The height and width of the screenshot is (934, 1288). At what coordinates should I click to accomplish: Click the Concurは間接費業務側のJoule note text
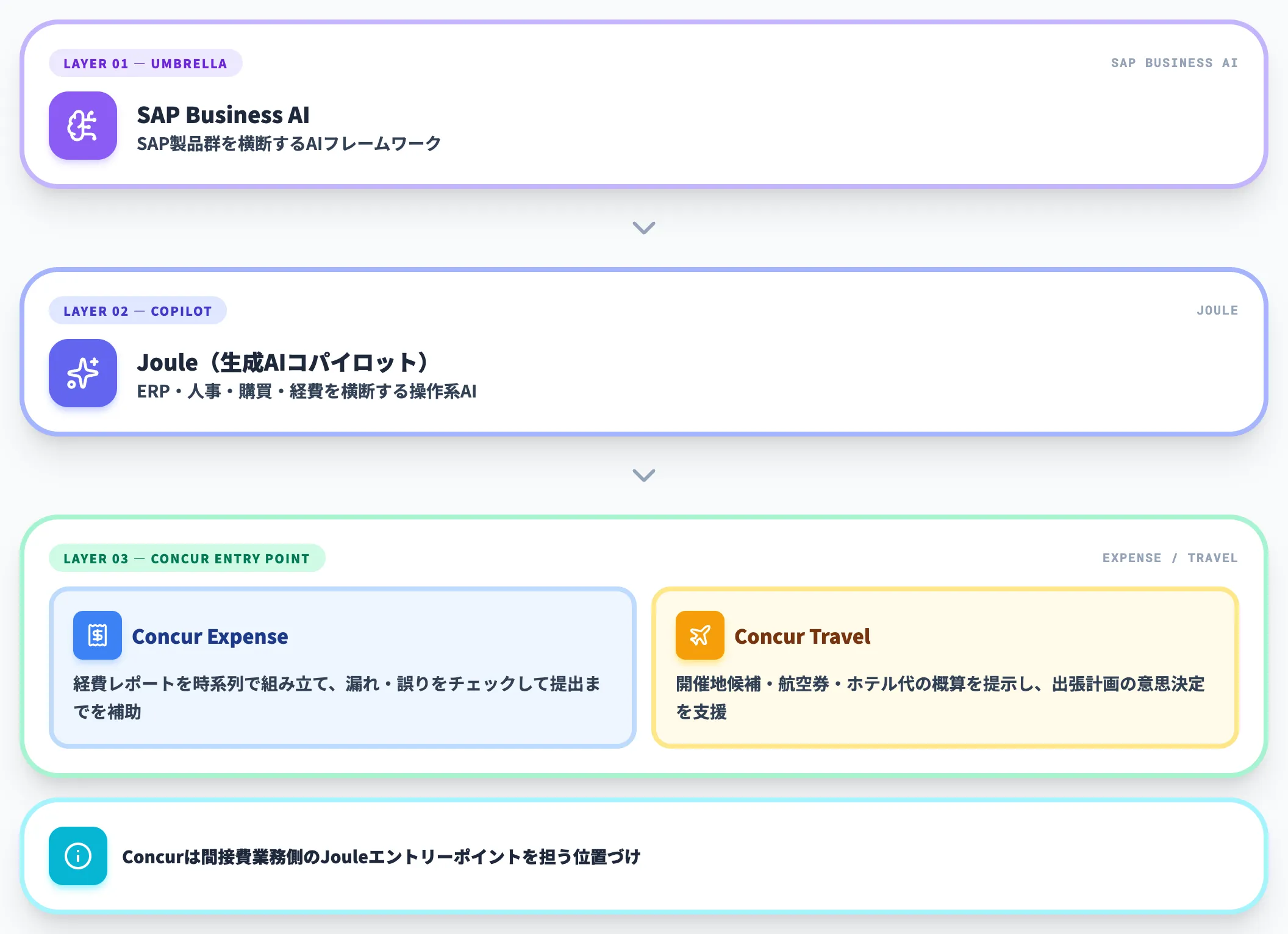(x=381, y=857)
